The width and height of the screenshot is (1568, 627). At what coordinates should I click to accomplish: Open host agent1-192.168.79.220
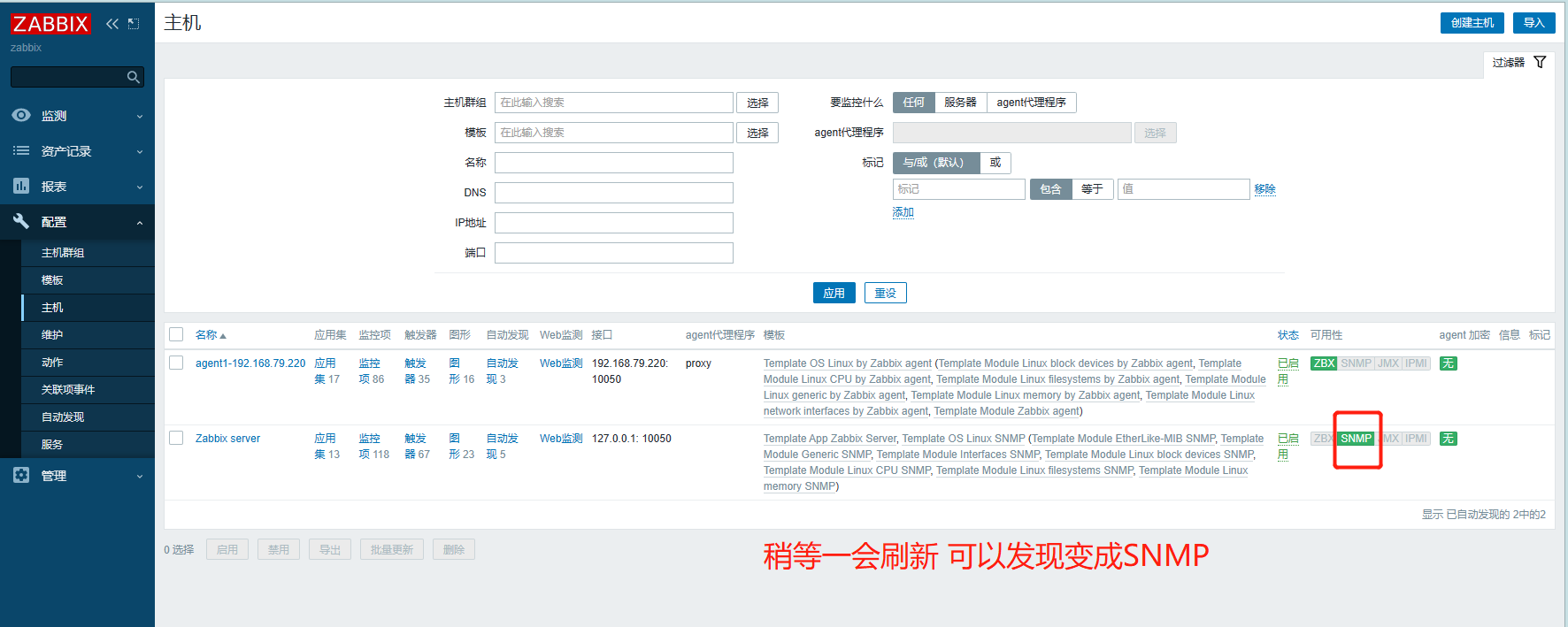pyautogui.click(x=250, y=363)
